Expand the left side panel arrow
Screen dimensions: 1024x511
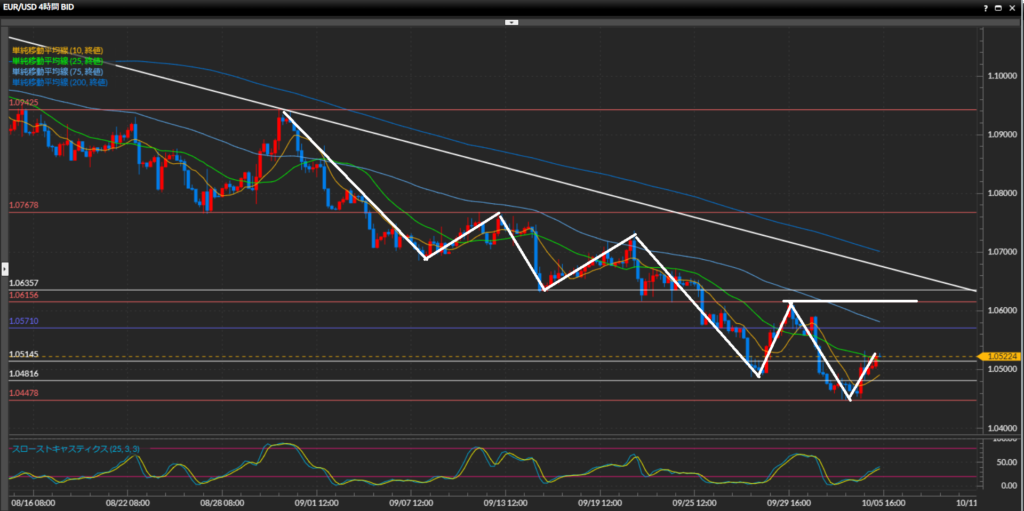tap(4, 268)
